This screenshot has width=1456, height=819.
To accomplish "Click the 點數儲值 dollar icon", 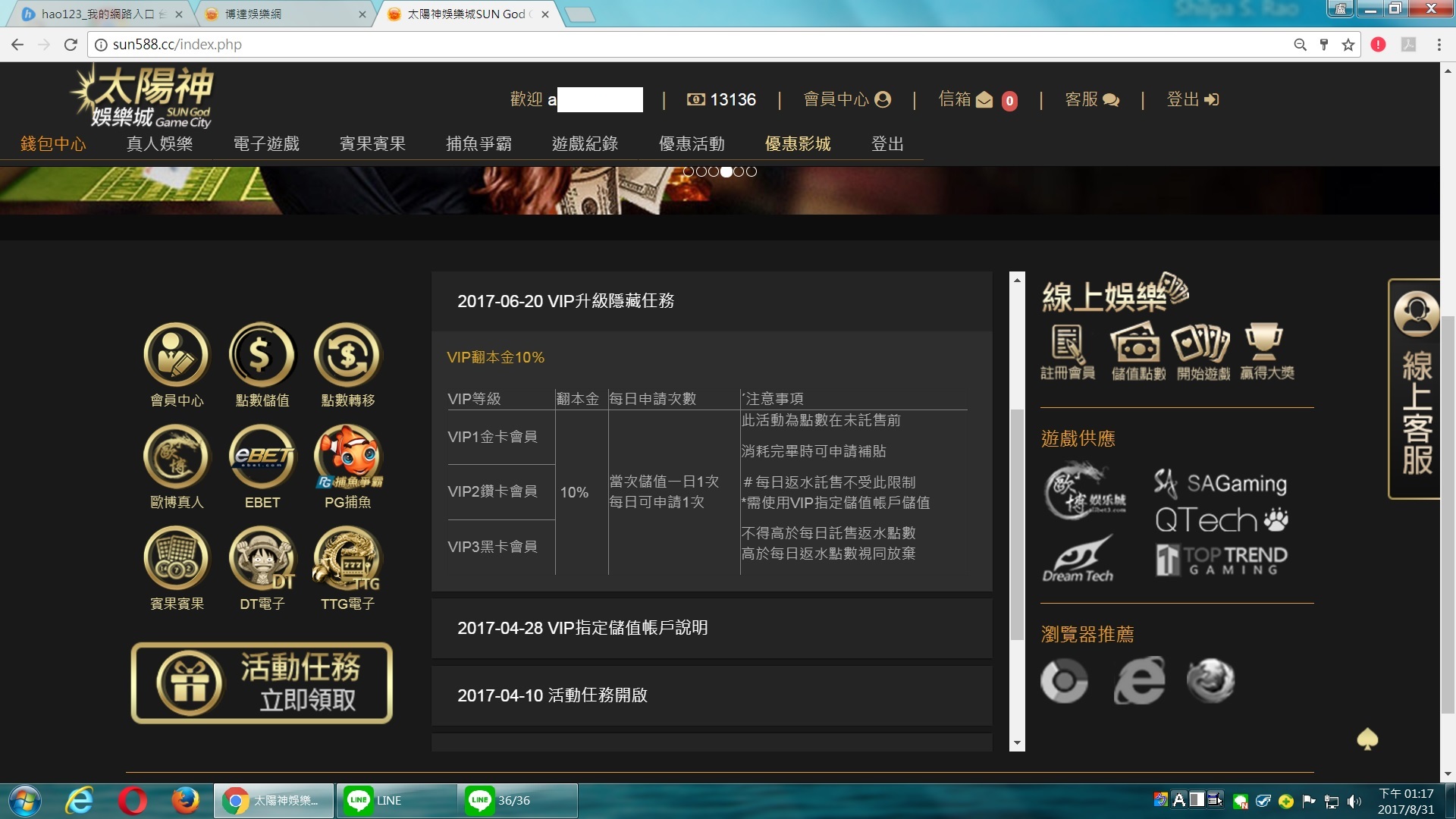I will pyautogui.click(x=262, y=355).
